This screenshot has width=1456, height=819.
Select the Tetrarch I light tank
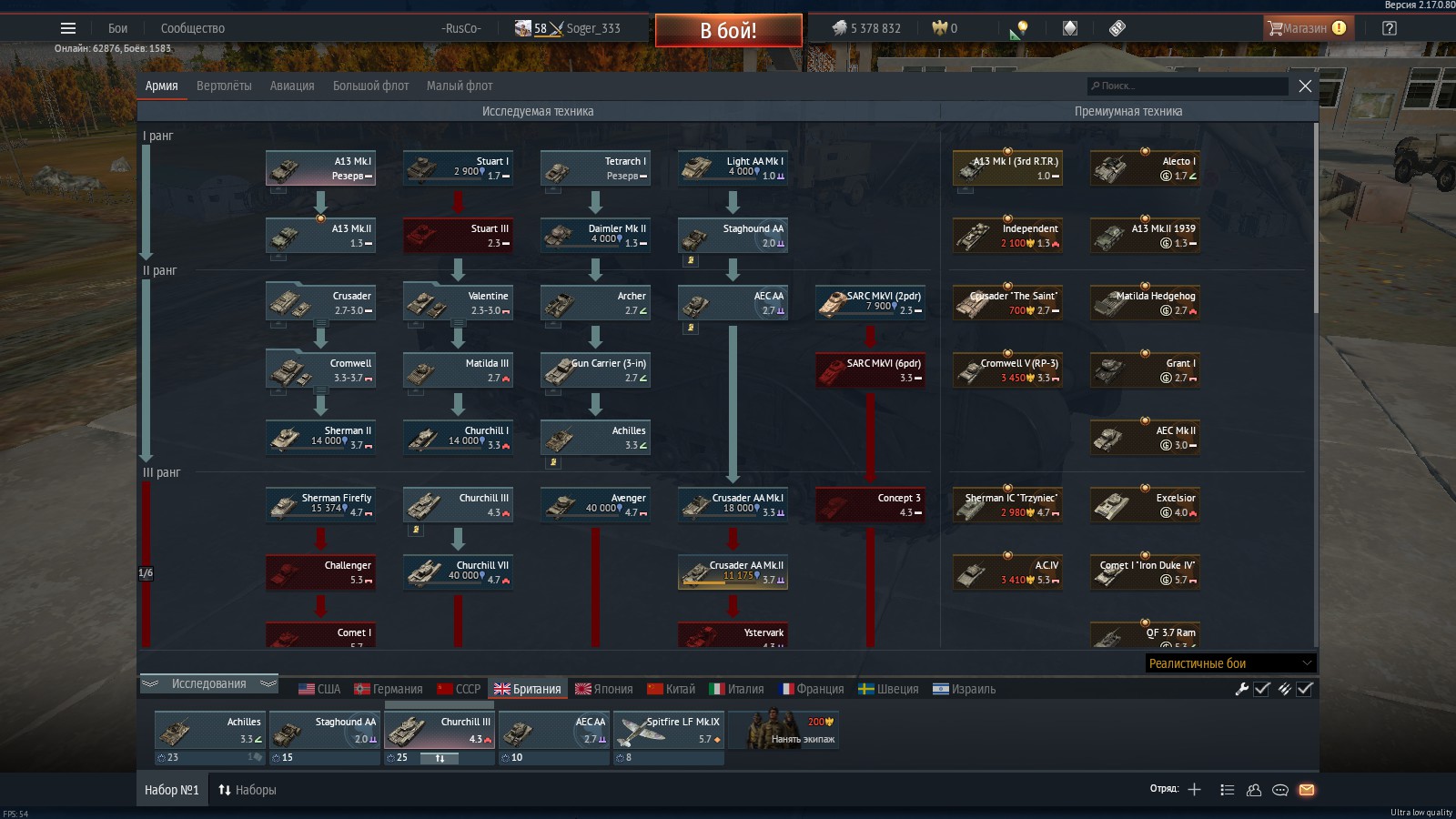click(x=595, y=168)
